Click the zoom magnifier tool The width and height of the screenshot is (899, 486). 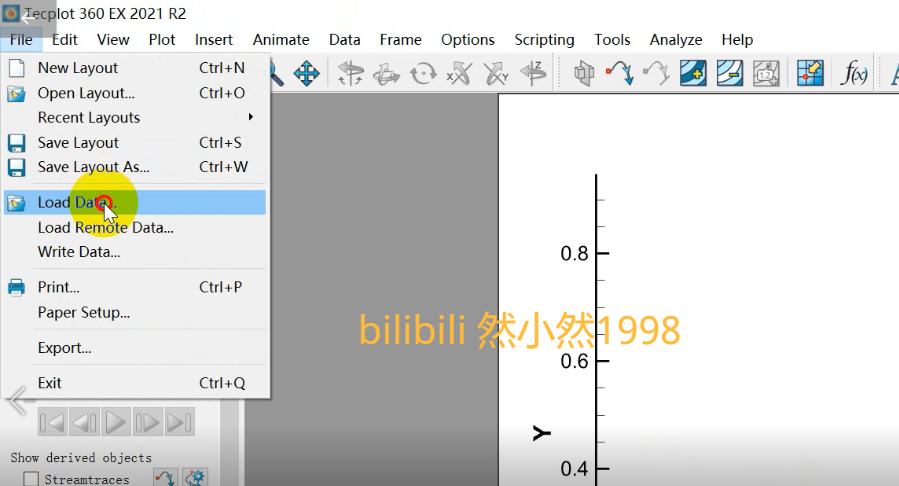click(276, 75)
